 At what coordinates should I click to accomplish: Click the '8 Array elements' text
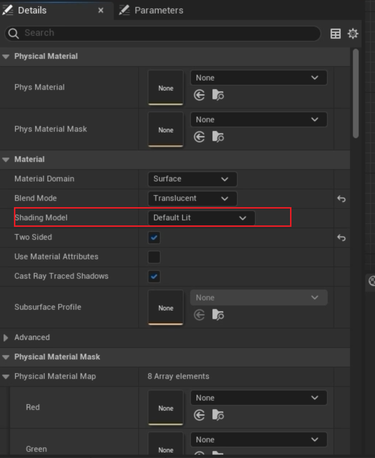coord(178,376)
